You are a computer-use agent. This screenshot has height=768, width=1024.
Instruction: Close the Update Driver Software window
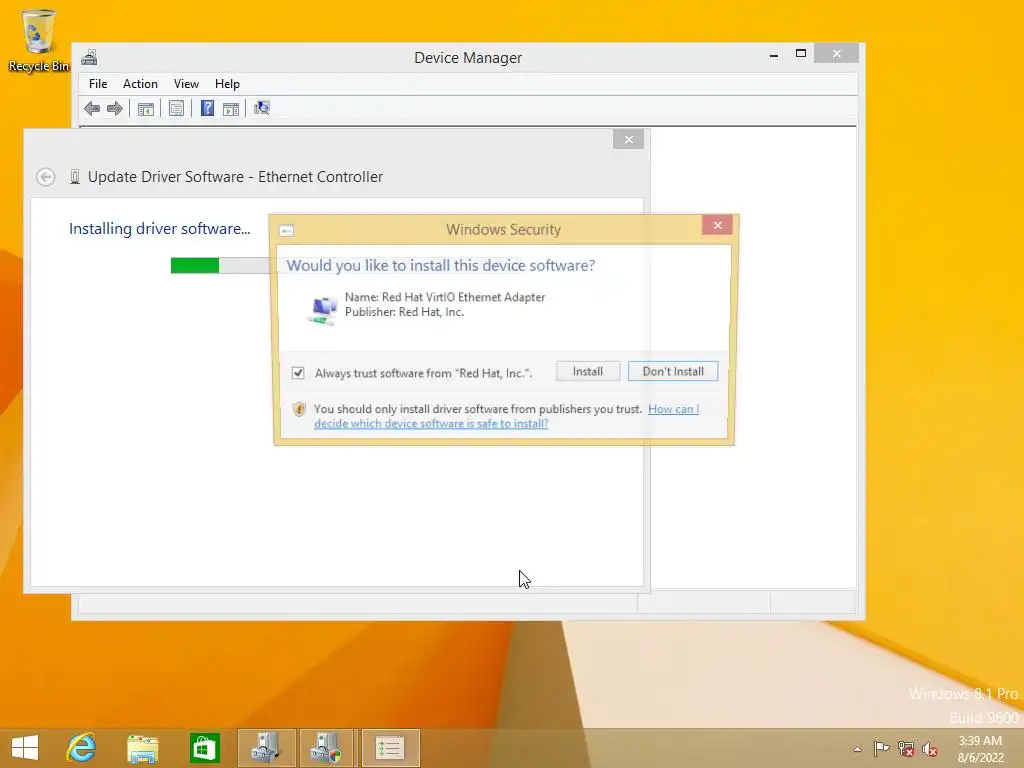[x=628, y=139]
